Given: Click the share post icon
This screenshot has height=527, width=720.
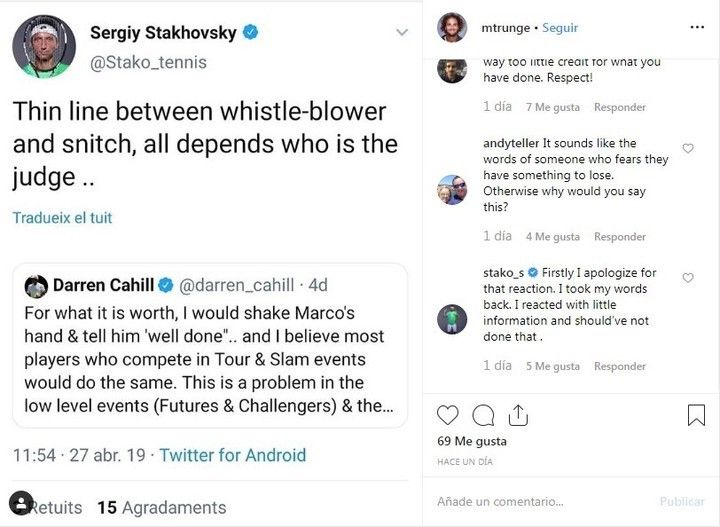Looking at the screenshot, I should pos(518,415).
